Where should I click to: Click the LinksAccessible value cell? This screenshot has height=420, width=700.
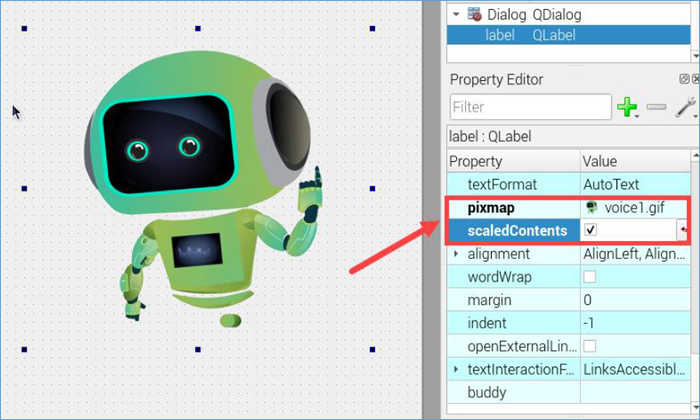tap(635, 369)
